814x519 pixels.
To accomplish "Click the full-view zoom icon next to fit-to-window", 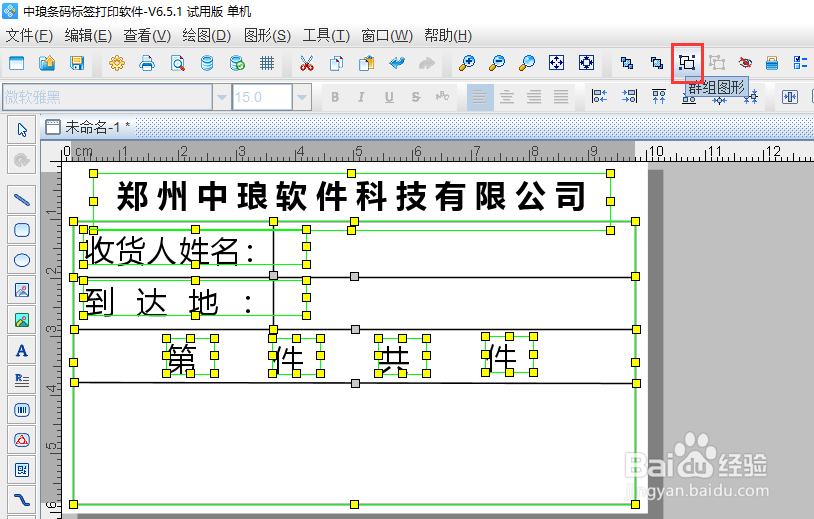I will [587, 63].
